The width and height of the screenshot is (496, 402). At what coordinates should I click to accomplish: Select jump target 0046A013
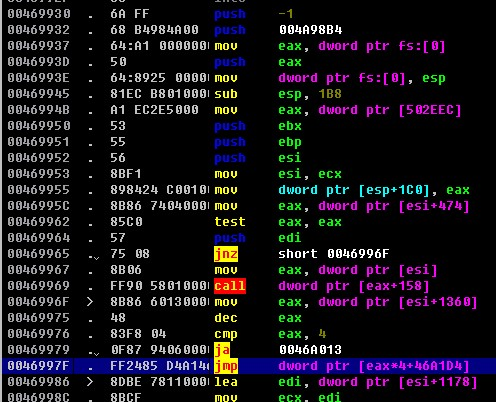[x=311, y=350]
